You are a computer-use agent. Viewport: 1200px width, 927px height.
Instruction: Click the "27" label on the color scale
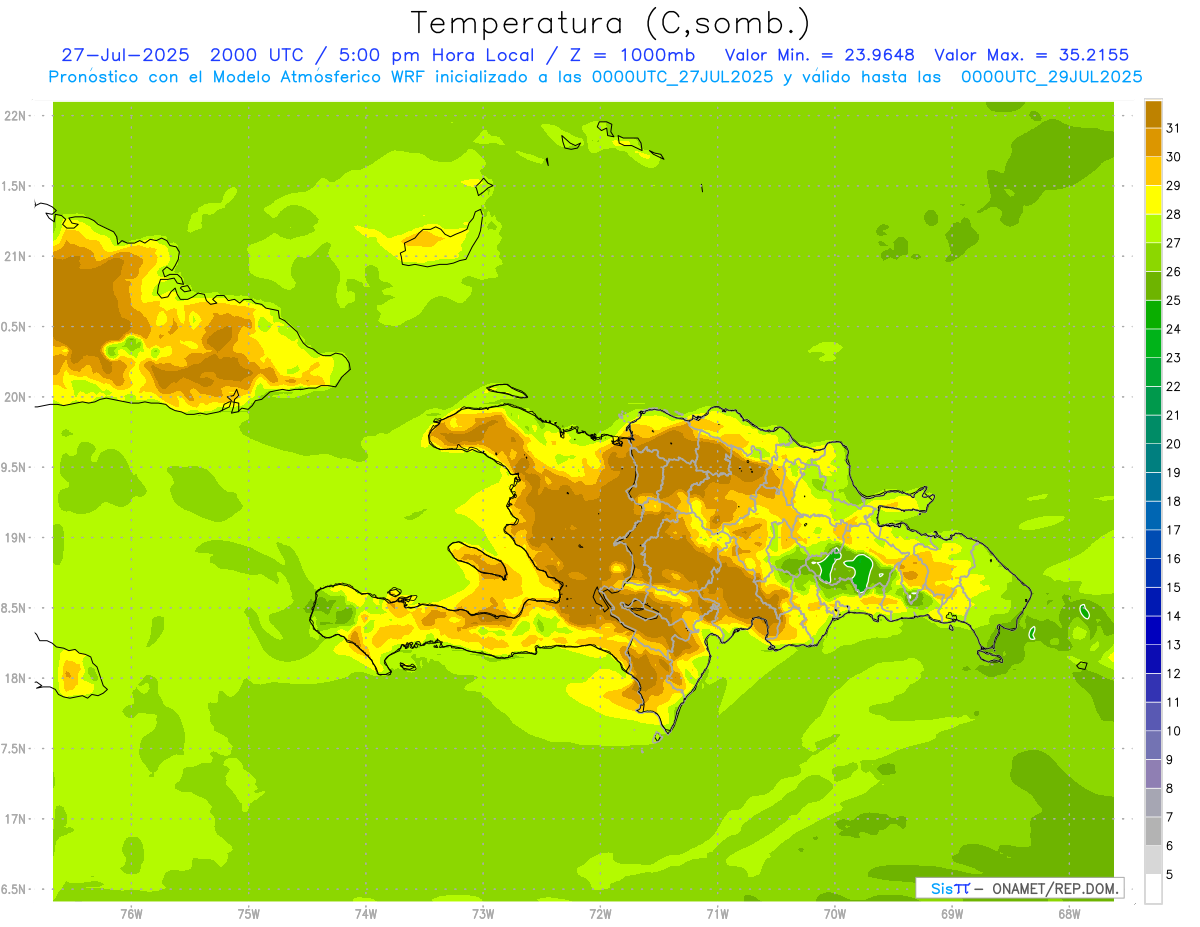coord(1174,243)
